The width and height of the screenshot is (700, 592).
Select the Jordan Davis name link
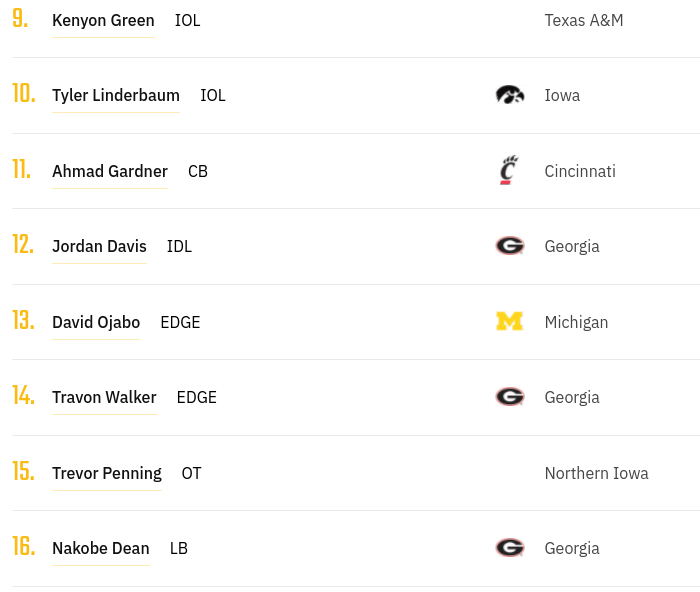pyautogui.click(x=99, y=246)
